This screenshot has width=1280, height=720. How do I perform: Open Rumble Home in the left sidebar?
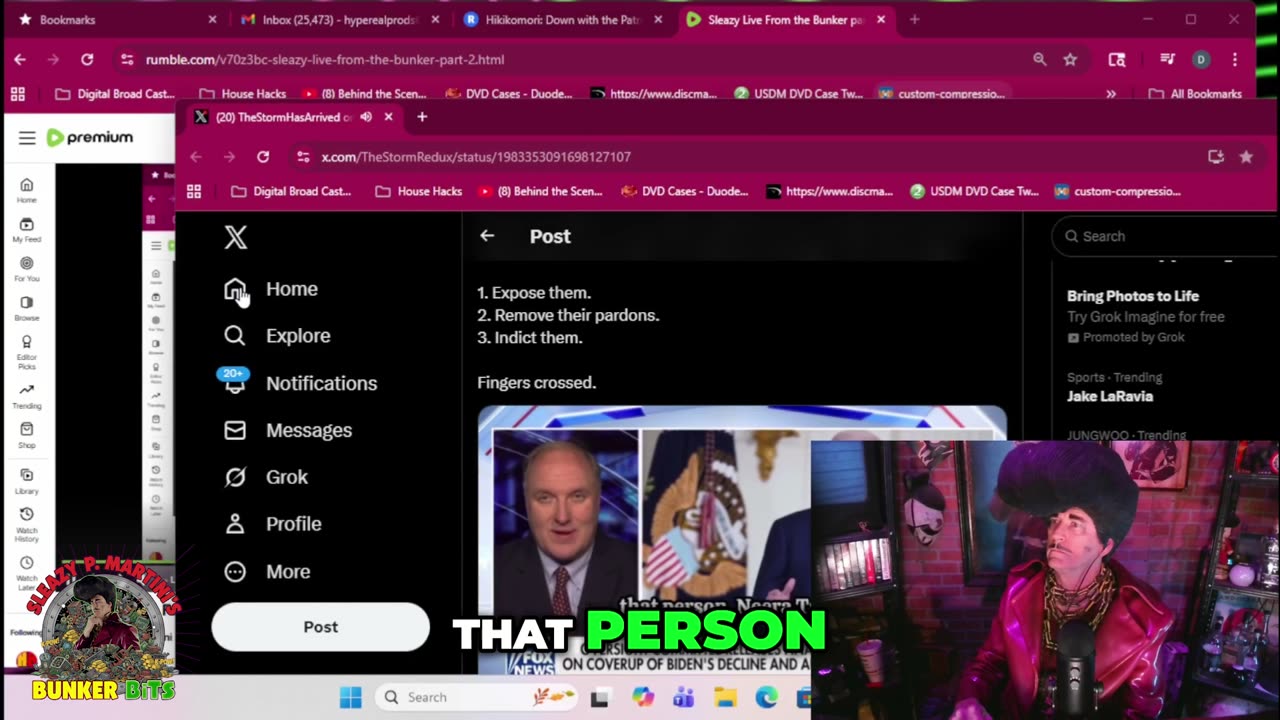[27, 190]
